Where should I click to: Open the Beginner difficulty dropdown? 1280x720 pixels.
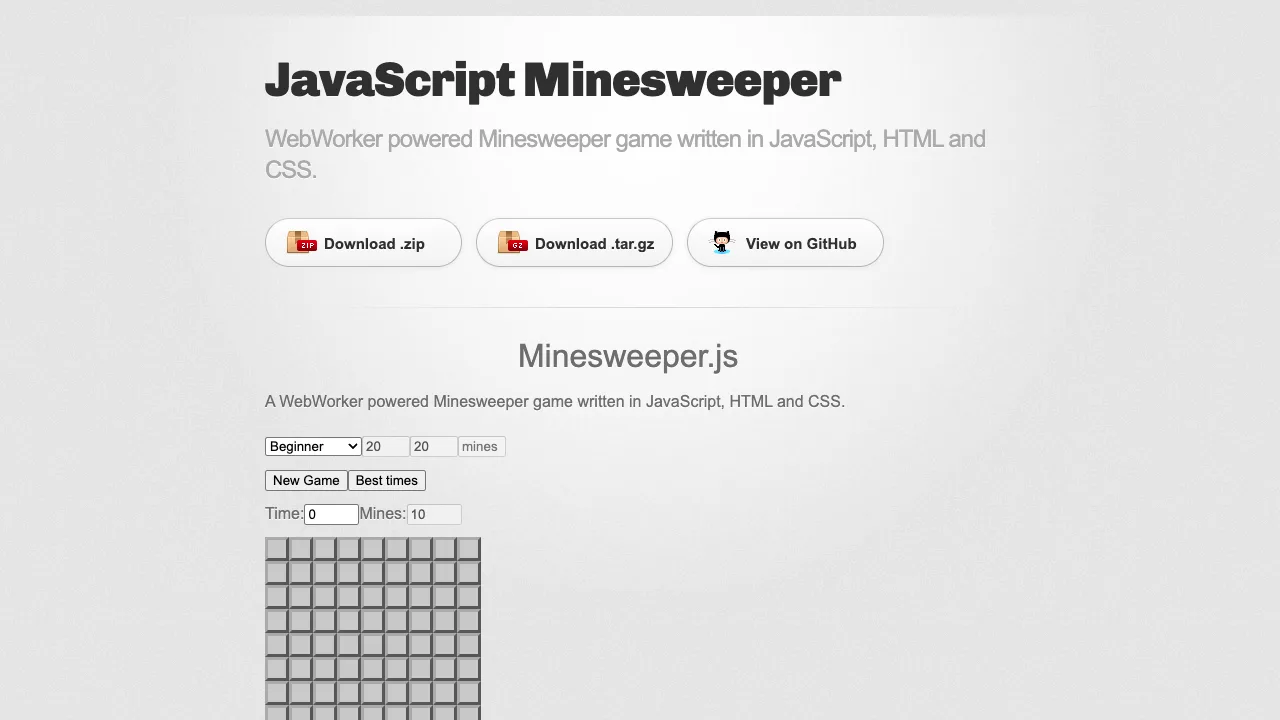(x=313, y=446)
